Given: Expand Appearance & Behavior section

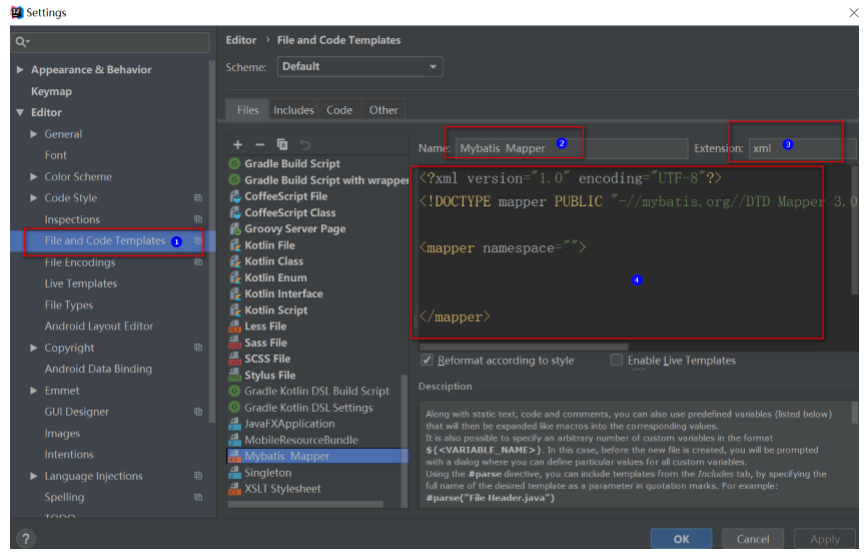Looking at the screenshot, I should [20, 69].
